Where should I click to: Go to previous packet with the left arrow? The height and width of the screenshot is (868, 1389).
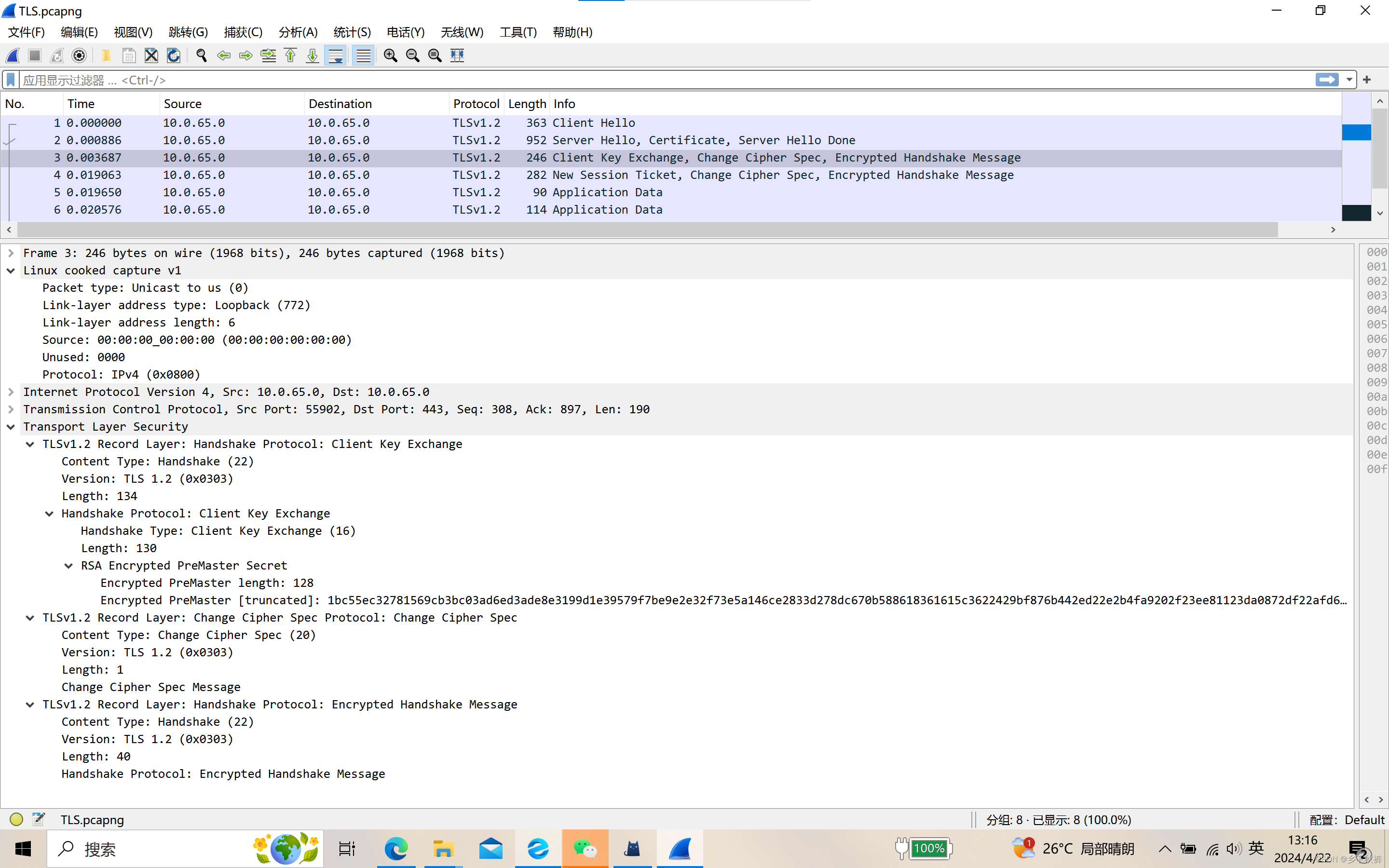224,55
